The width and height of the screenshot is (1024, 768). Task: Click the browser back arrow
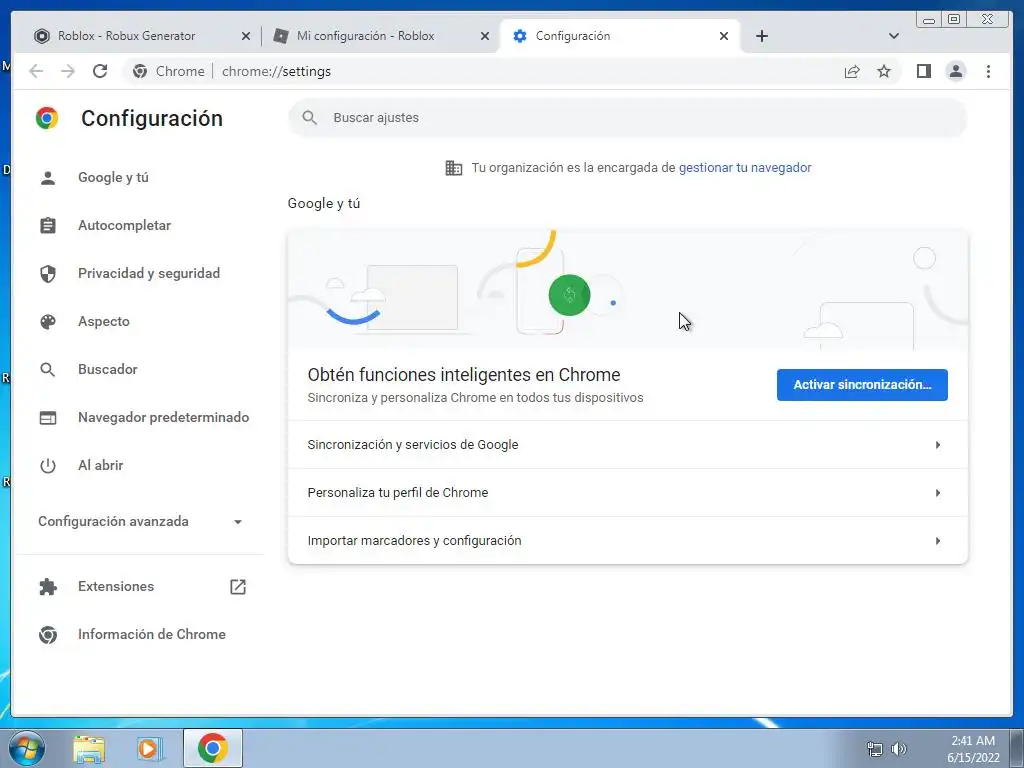coord(36,71)
